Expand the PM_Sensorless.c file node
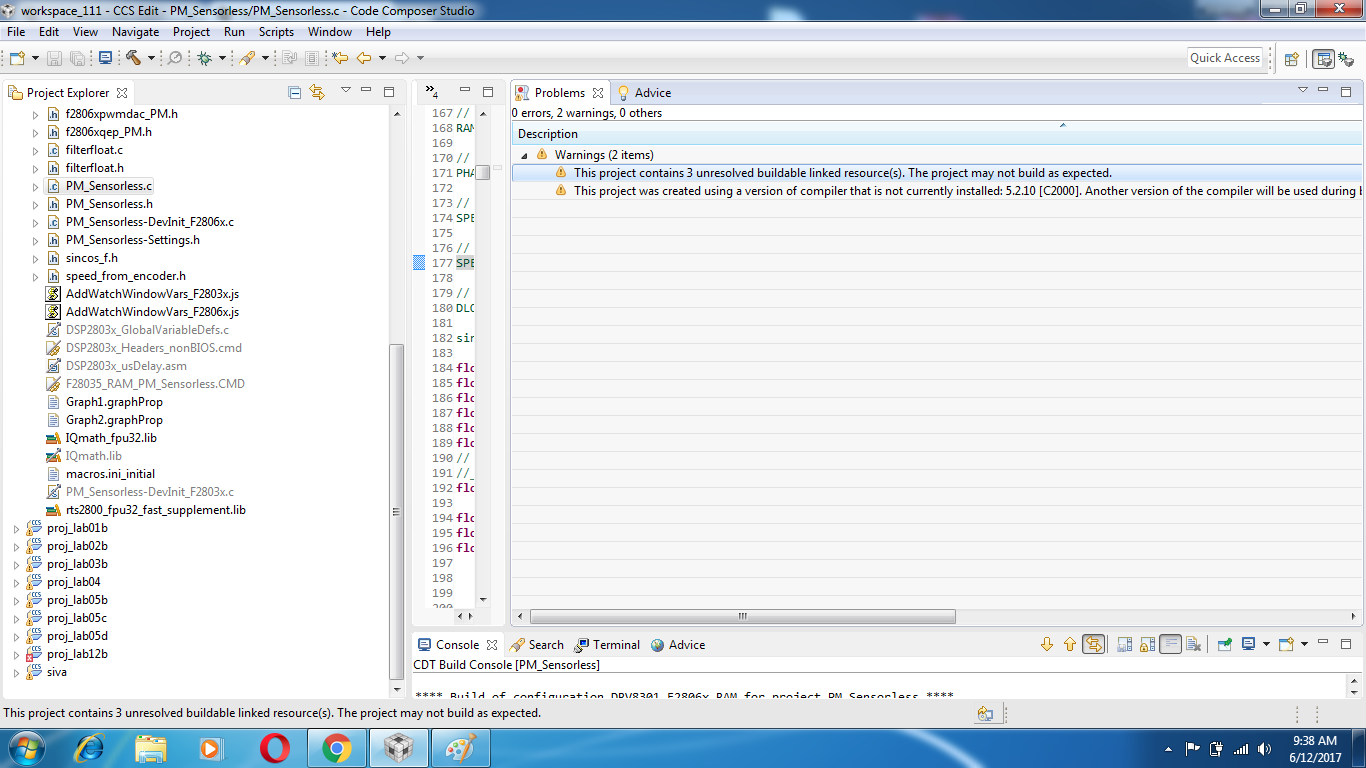The image size is (1366, 768). [35, 187]
